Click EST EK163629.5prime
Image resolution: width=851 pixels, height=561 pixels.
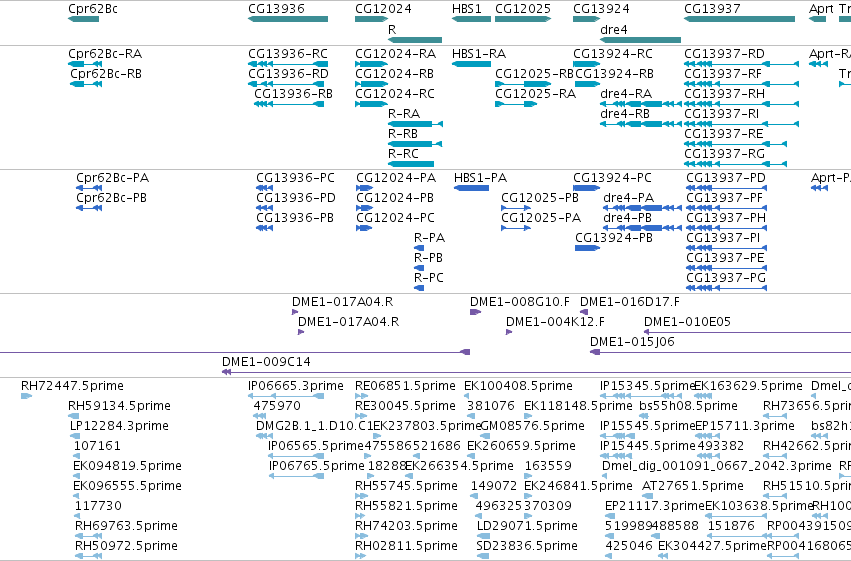(x=748, y=386)
